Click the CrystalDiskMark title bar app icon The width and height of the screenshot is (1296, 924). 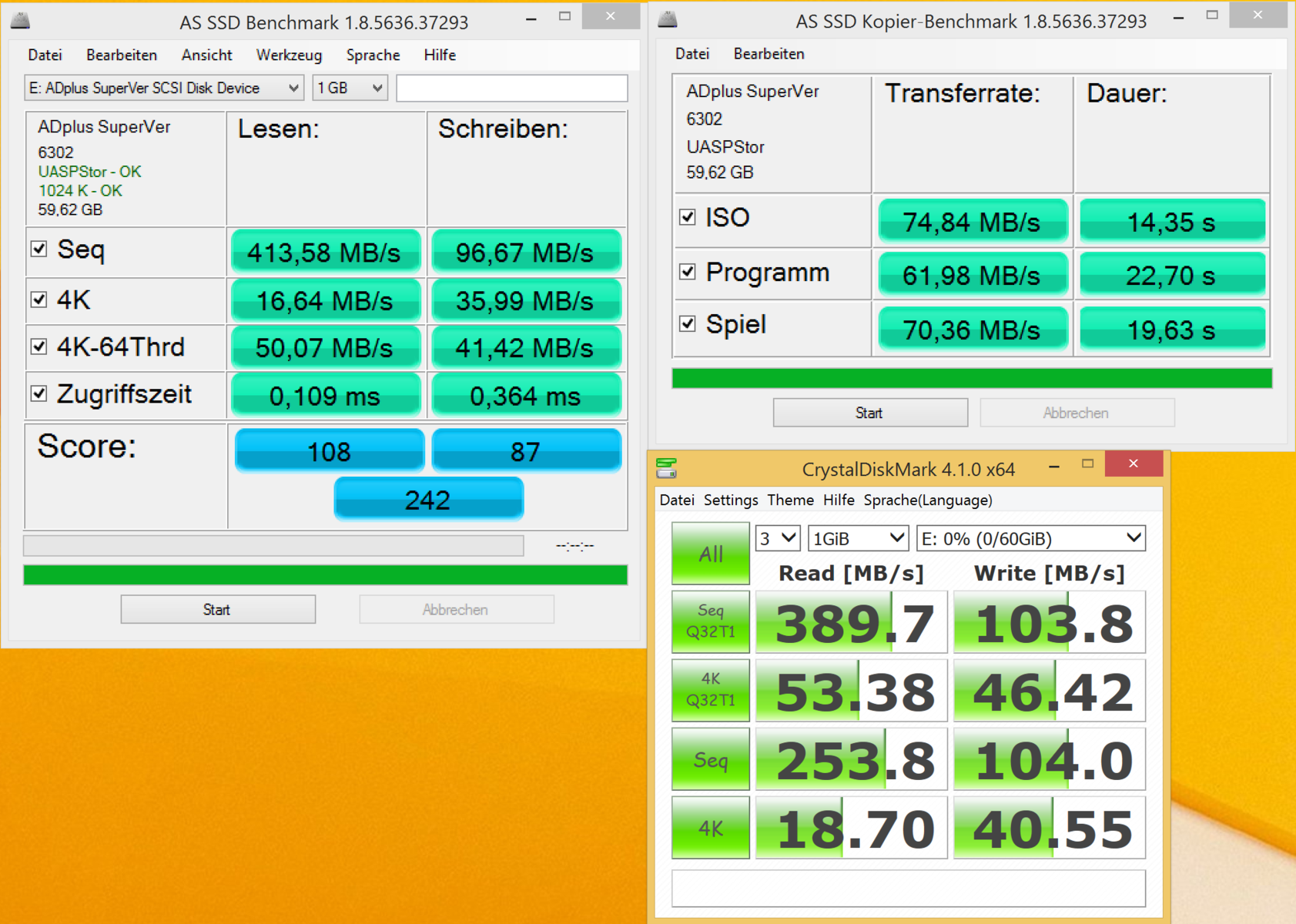coord(666,468)
